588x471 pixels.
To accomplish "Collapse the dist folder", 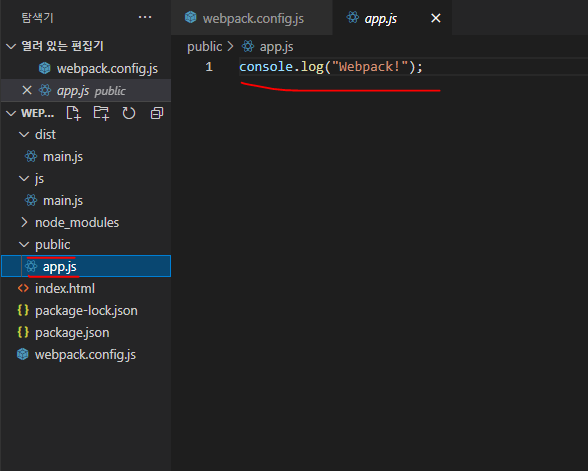I will (x=24, y=135).
